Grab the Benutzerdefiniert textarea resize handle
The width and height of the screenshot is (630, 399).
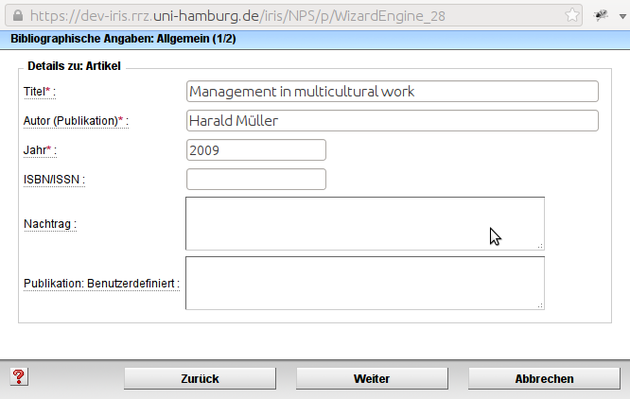click(540, 305)
